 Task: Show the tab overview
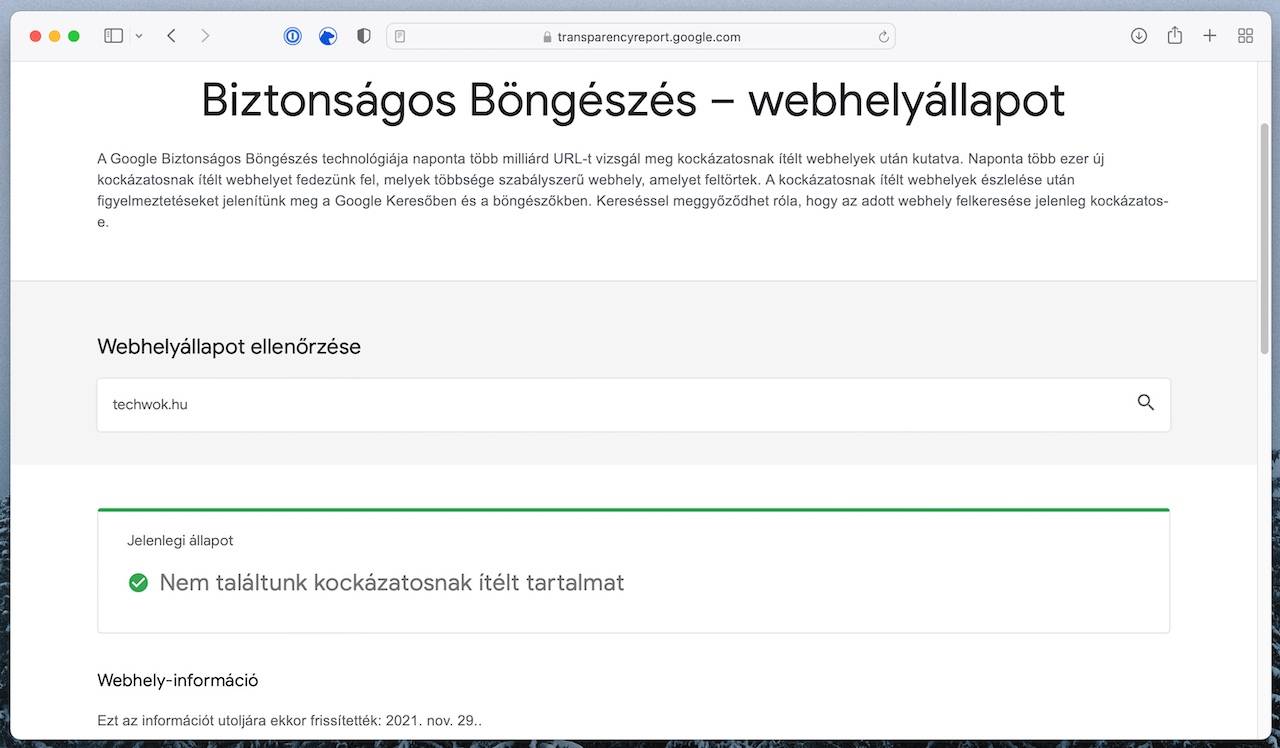pyautogui.click(x=1245, y=36)
